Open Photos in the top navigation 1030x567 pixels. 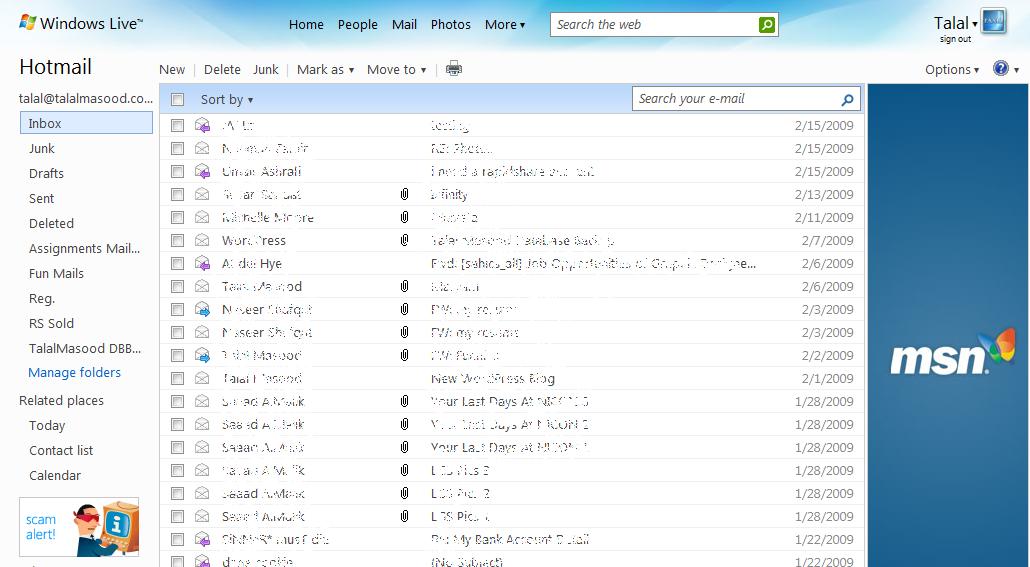click(451, 24)
